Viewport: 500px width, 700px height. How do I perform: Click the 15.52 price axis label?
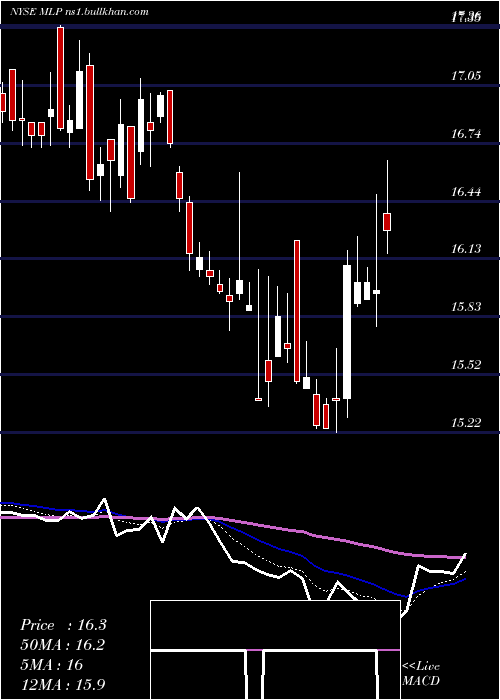click(x=466, y=365)
